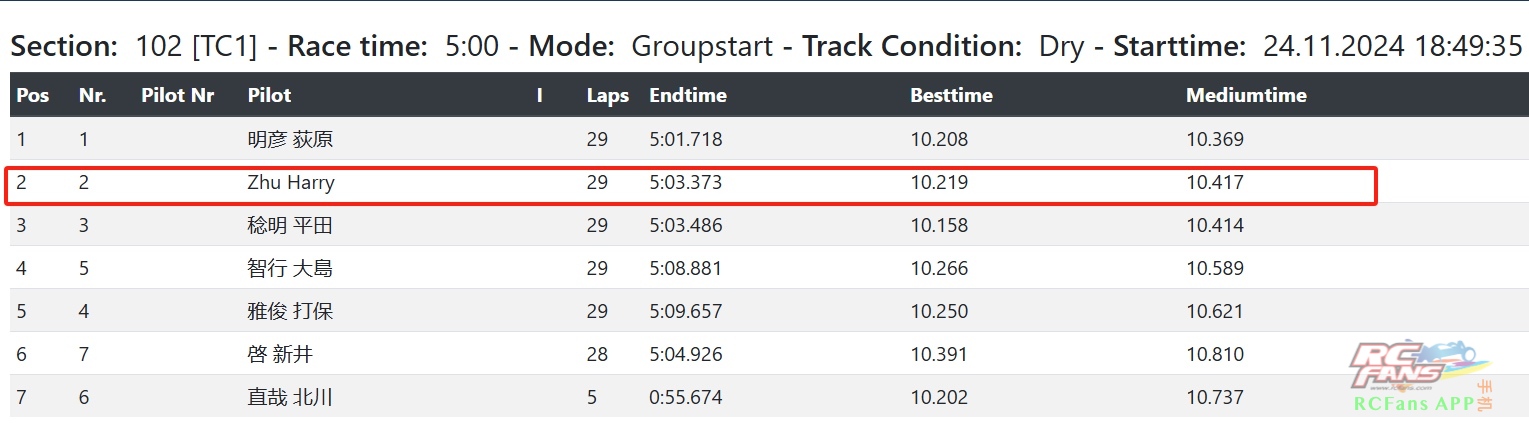Click the RC Fans logo watermark
Viewport: 1529px width, 442px height.
point(1405,366)
